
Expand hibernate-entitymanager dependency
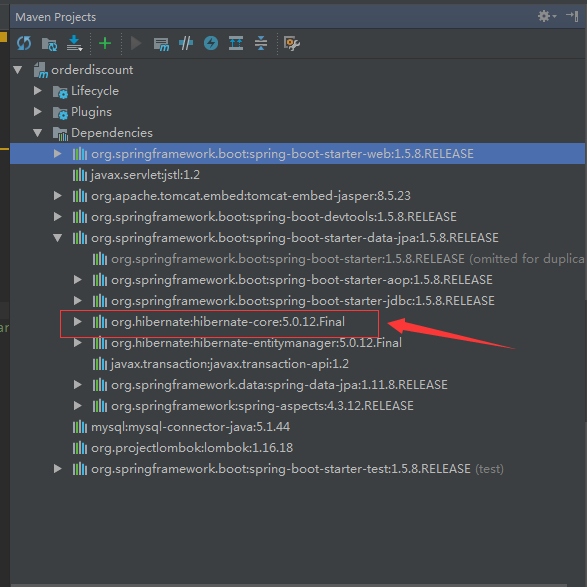77,343
